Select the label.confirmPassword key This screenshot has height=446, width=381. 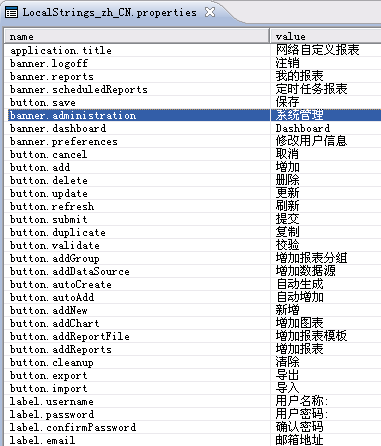tap(73, 427)
